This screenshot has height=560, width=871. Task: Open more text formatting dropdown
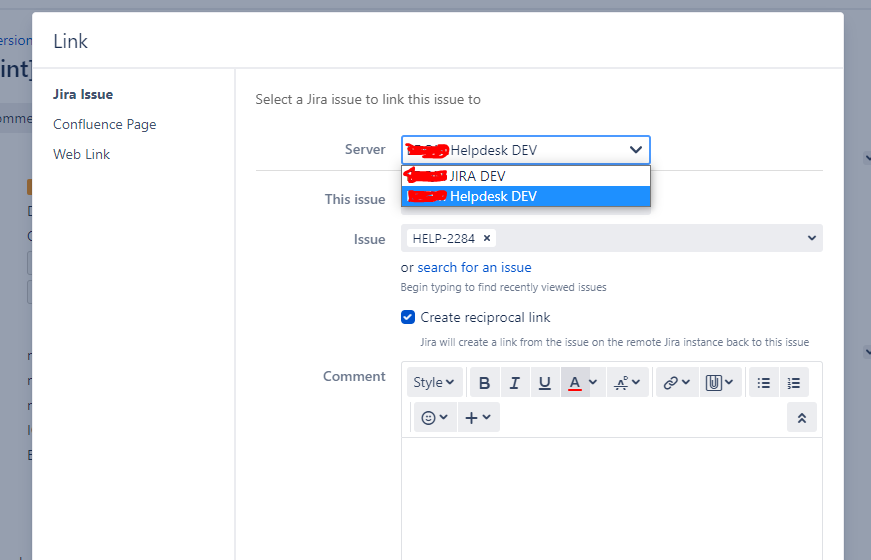click(x=628, y=382)
